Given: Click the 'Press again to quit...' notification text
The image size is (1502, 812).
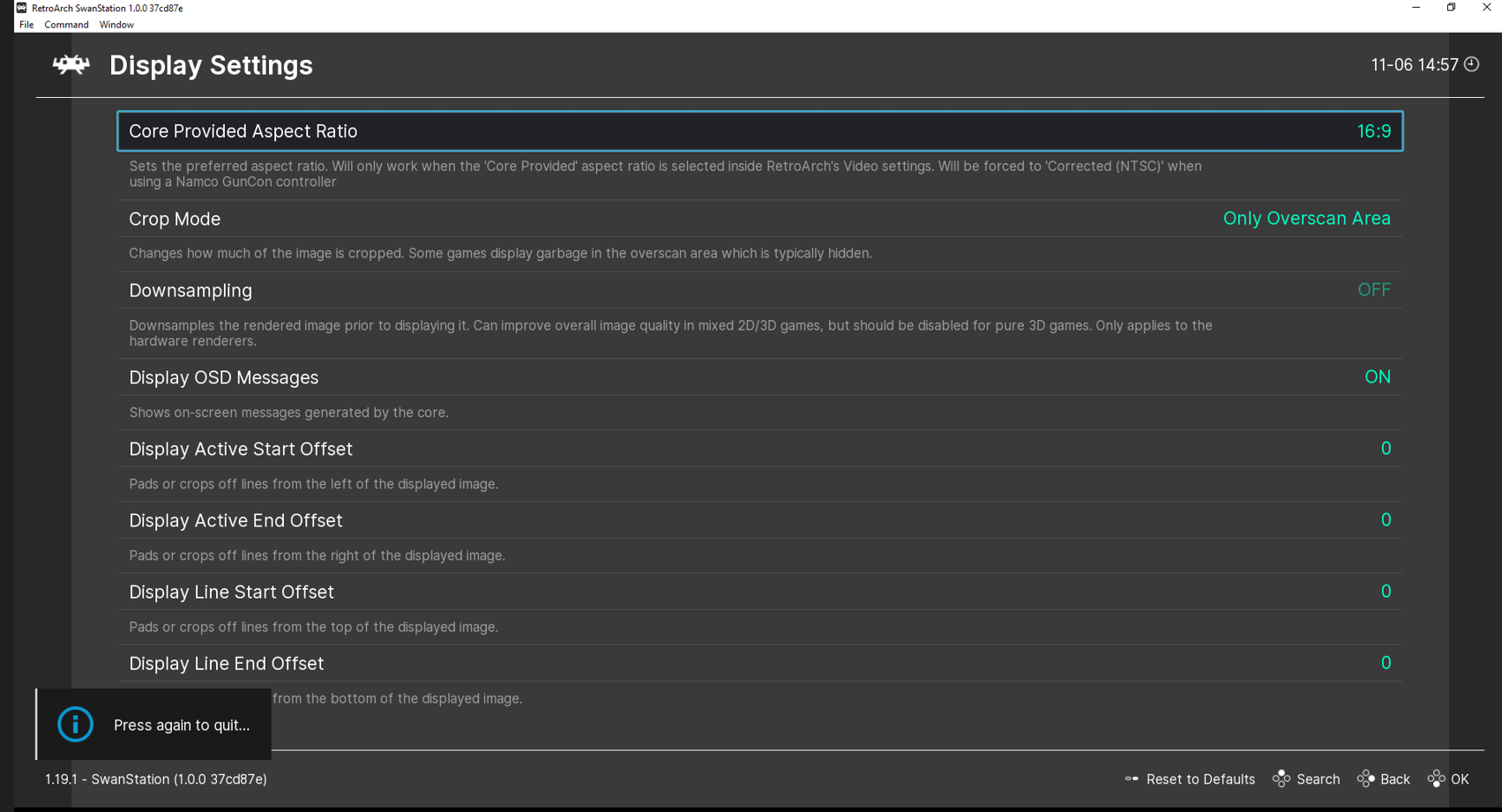Looking at the screenshot, I should (x=182, y=726).
